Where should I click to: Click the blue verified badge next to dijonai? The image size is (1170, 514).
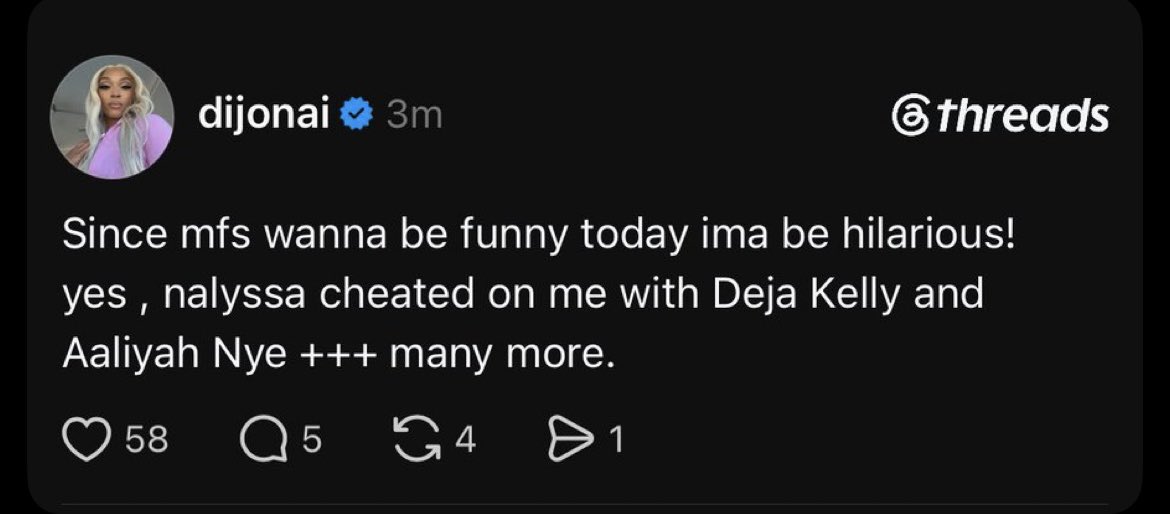(x=357, y=115)
